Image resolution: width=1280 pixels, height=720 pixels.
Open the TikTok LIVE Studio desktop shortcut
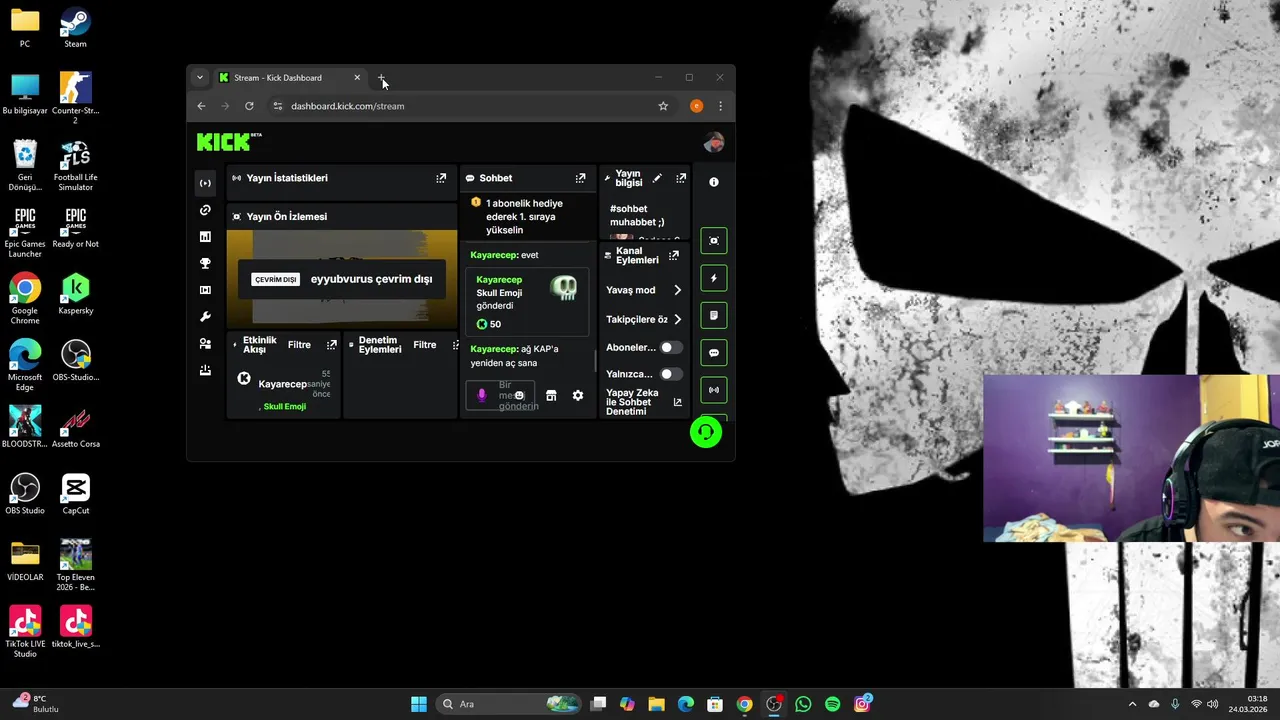[x=25, y=631]
